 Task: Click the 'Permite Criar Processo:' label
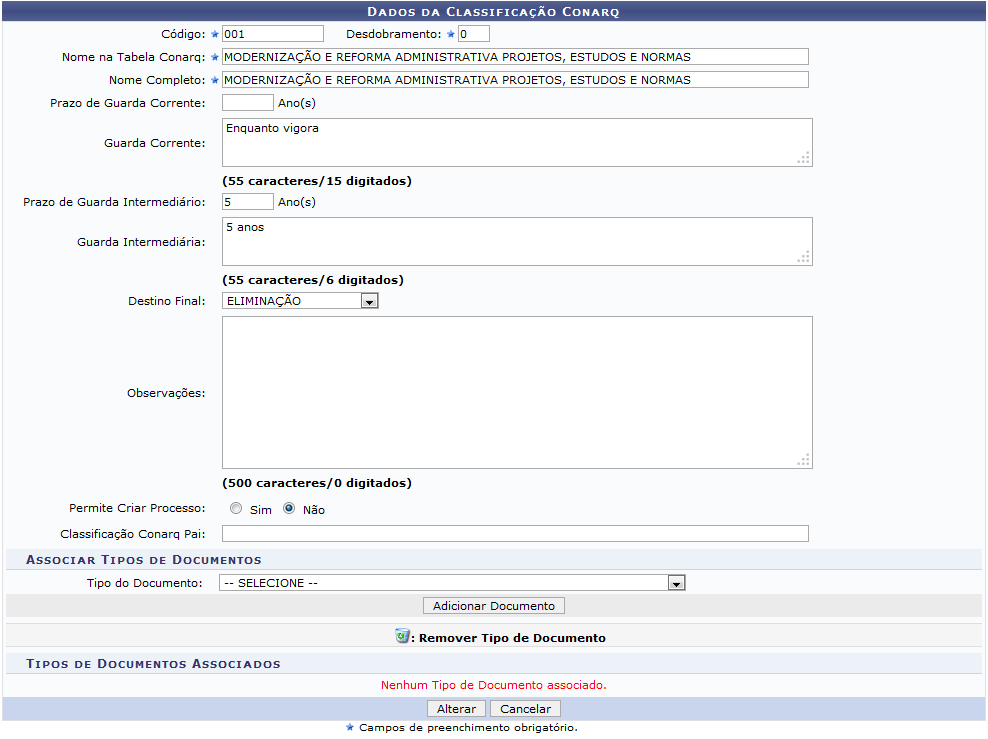(137, 508)
